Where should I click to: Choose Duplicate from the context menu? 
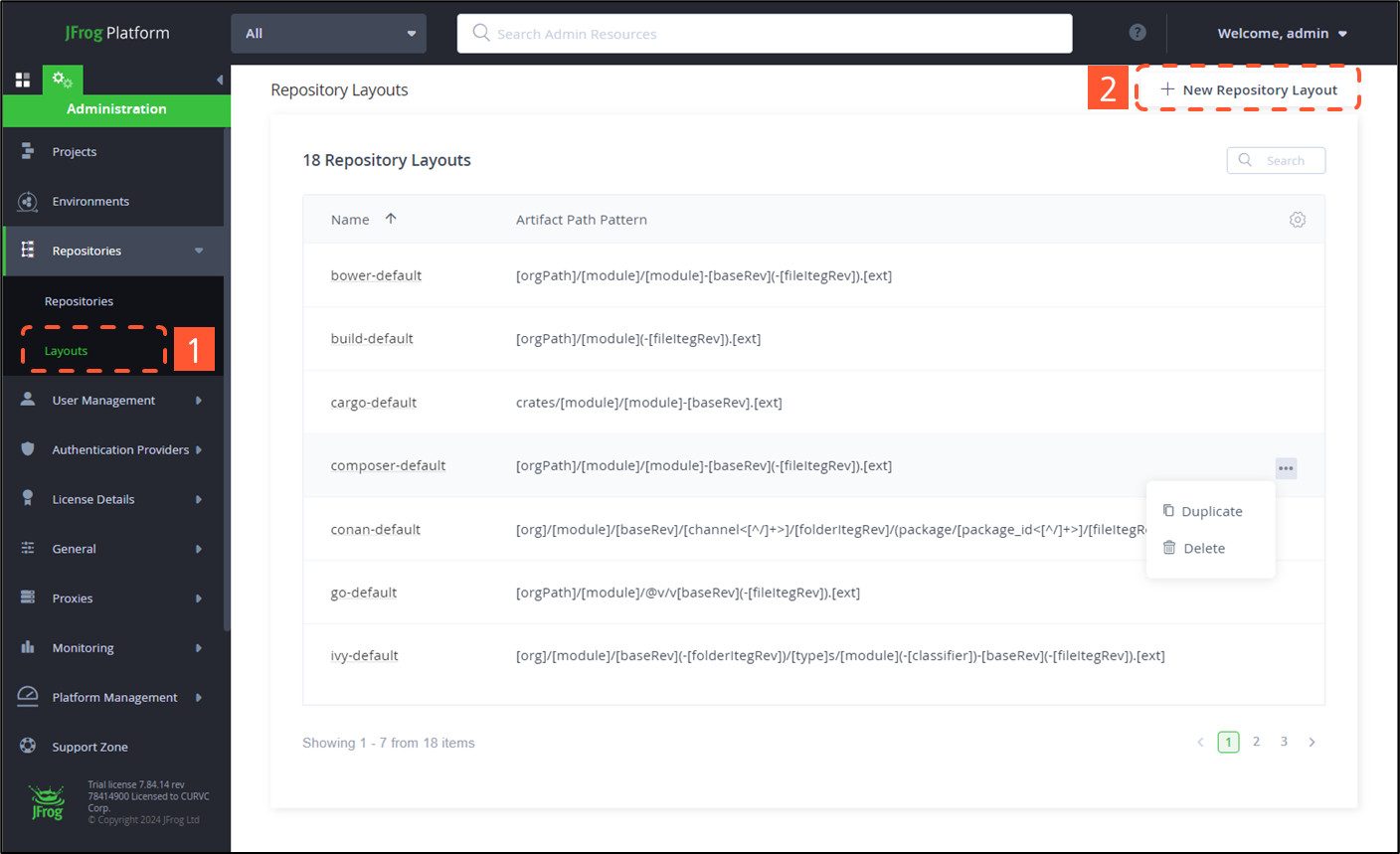[1210, 511]
